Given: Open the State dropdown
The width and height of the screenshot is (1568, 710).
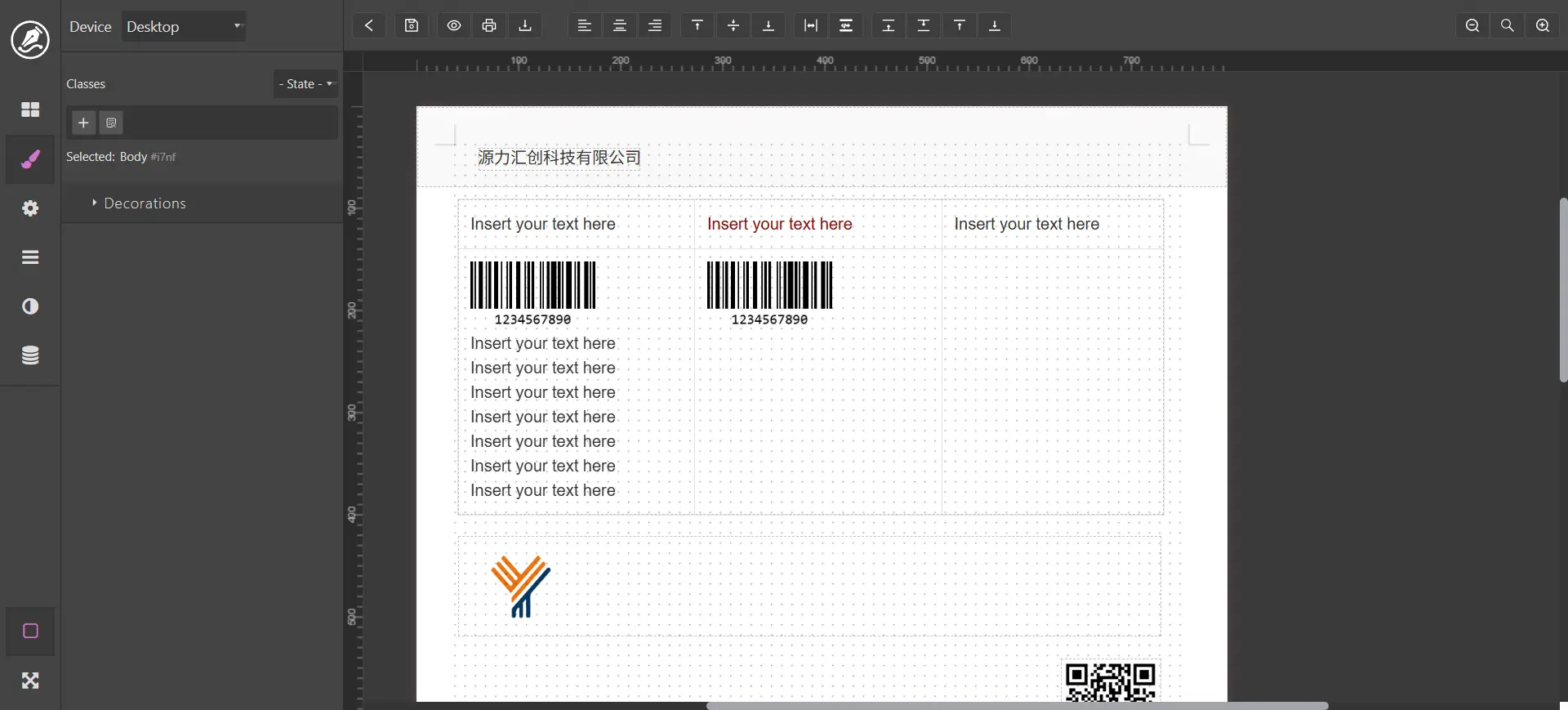Looking at the screenshot, I should coord(305,84).
